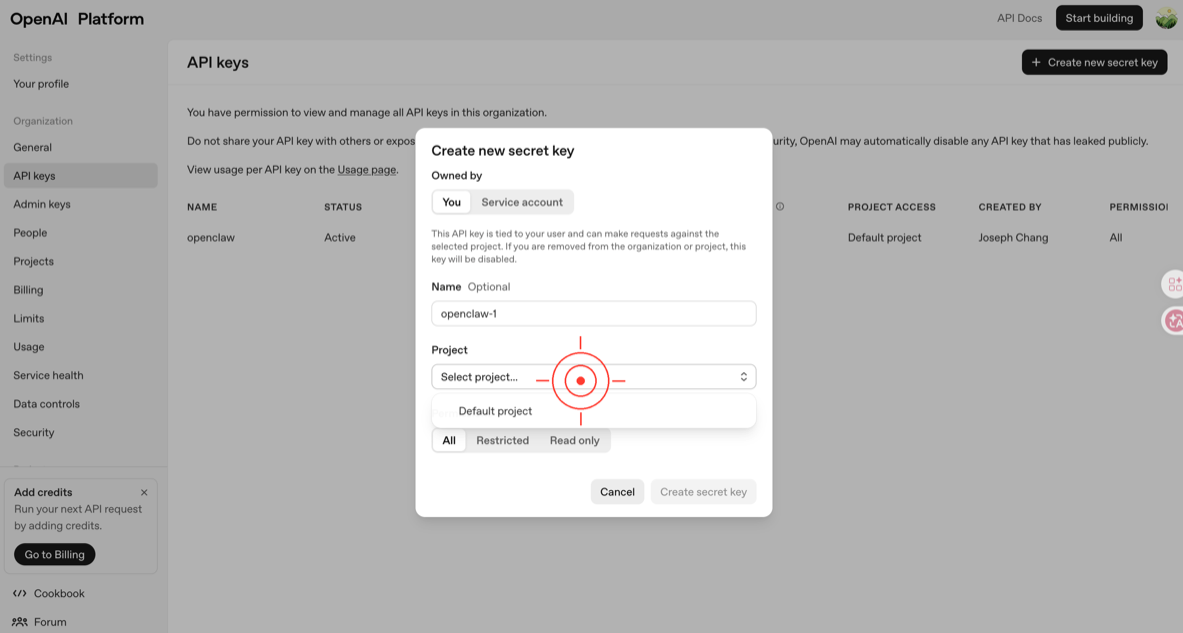Click the pink grid widget icon
The height and width of the screenshot is (633, 1183).
tap(1174, 284)
